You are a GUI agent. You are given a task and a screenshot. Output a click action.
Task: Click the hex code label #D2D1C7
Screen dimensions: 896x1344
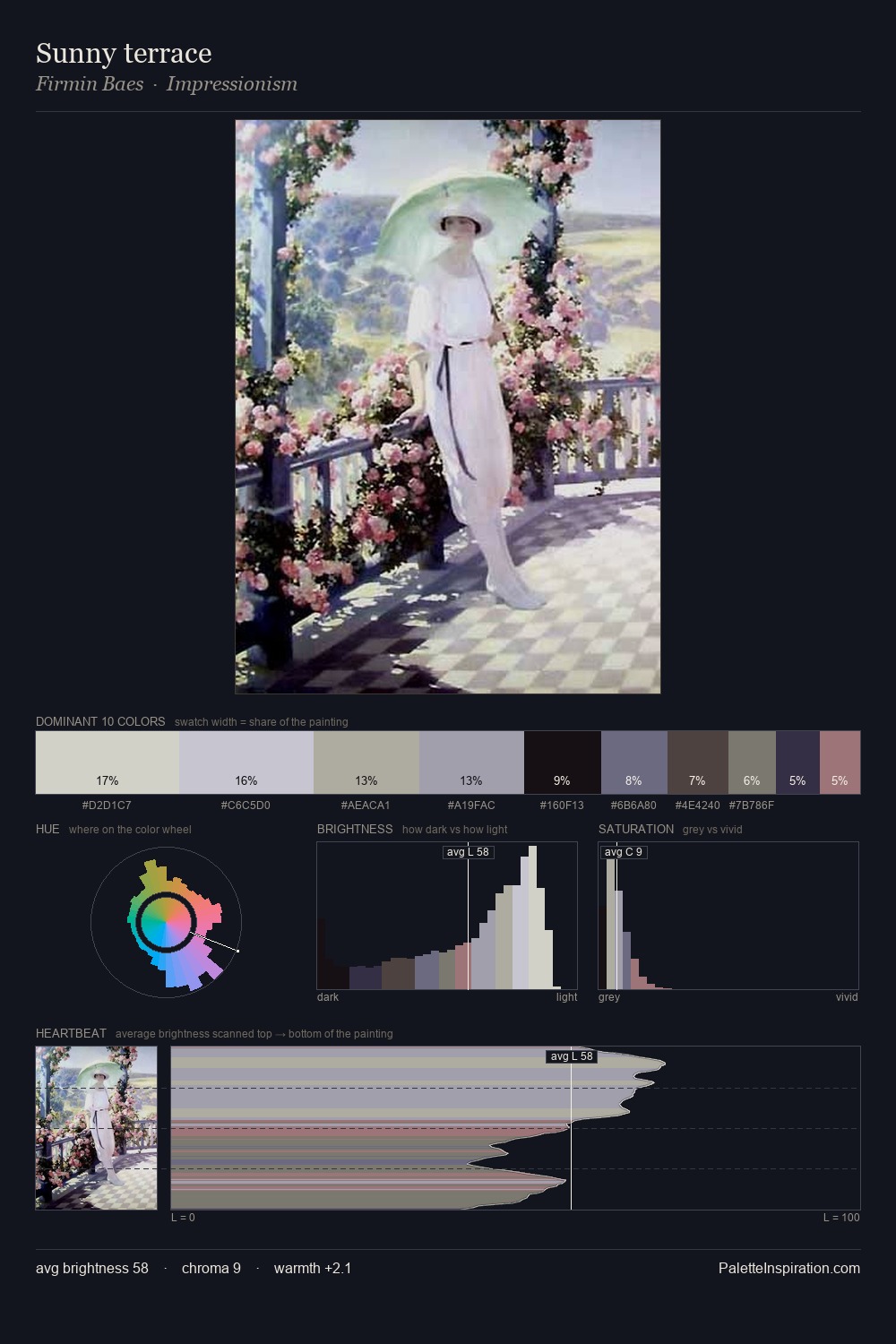coord(107,806)
